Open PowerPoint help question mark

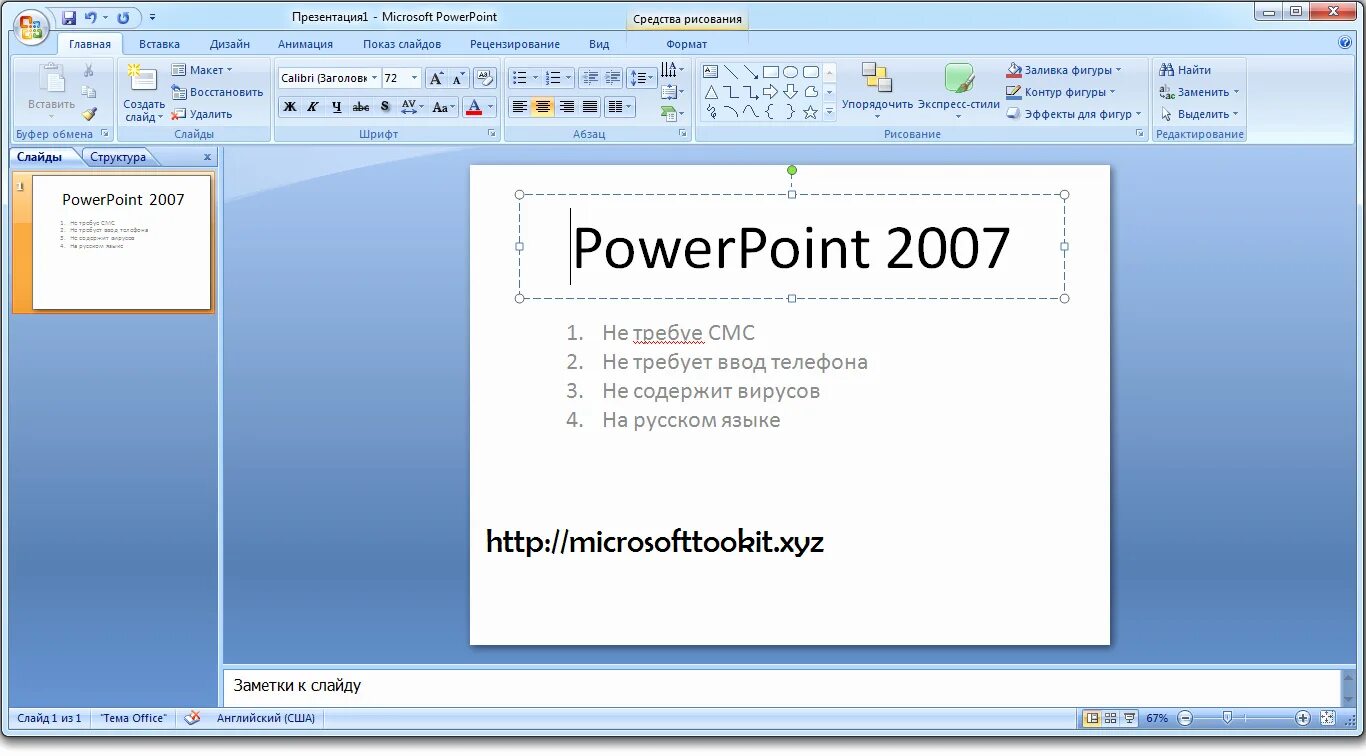1345,43
